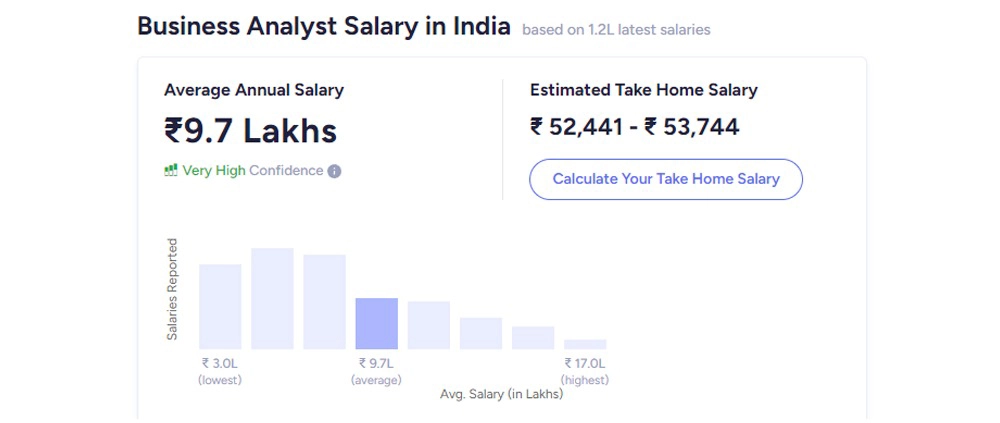
Task: Click the first bar at ₹3.0L lowest
Action: [220, 307]
